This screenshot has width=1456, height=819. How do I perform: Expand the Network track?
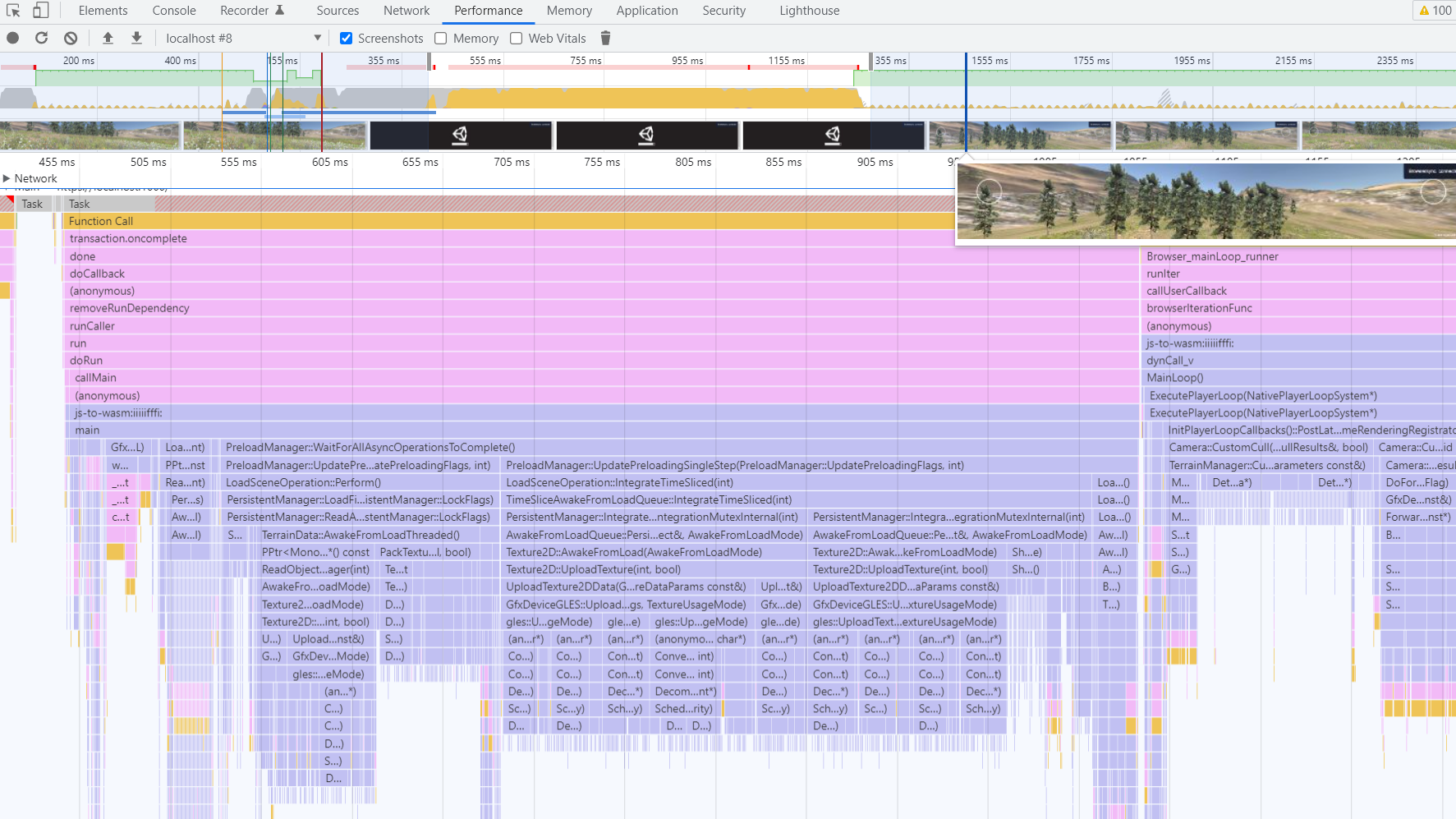click(x=7, y=178)
